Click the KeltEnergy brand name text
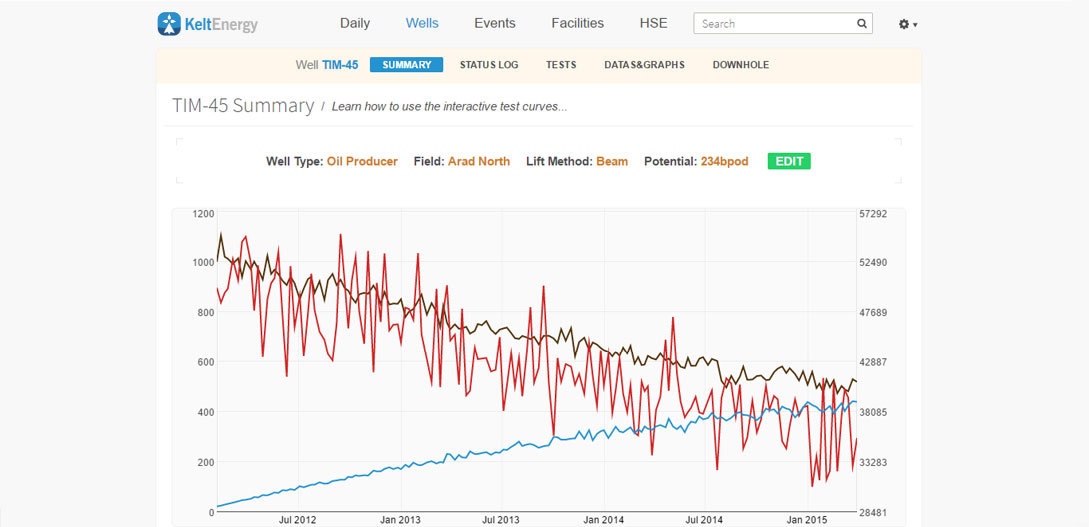This screenshot has width=1089, height=527. (x=221, y=25)
